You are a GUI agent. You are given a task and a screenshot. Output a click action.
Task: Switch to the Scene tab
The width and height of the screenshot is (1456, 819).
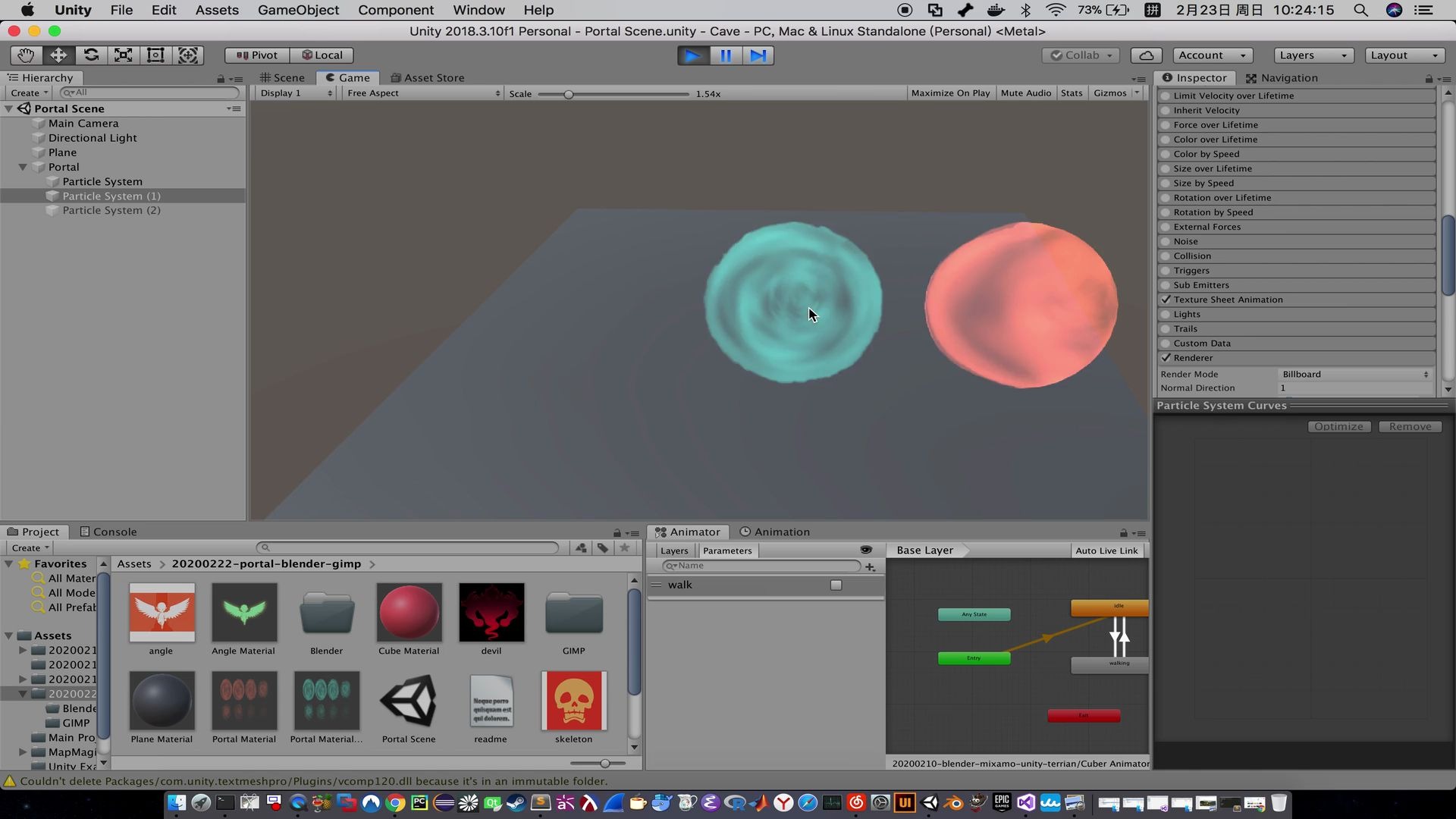coord(282,77)
